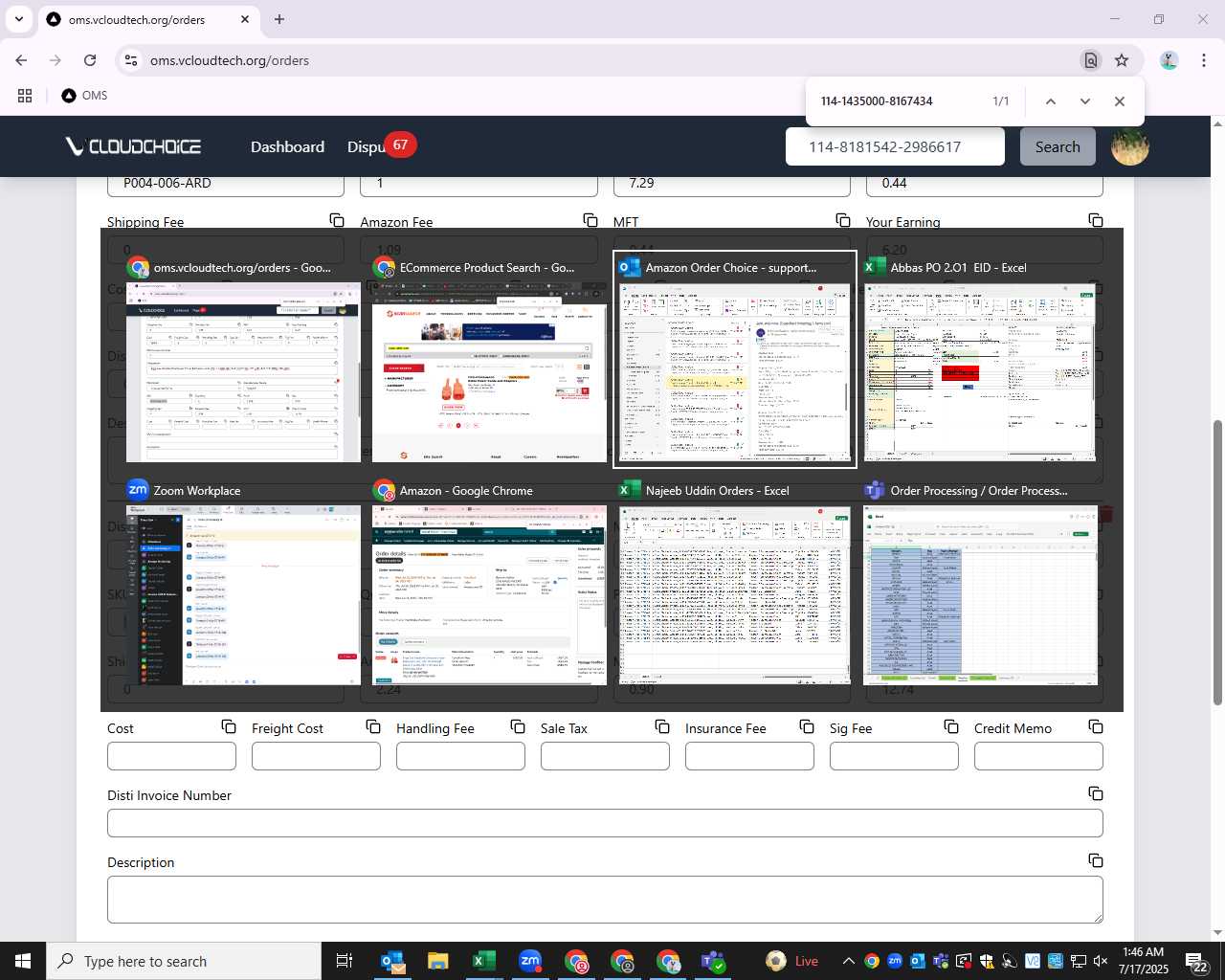Click the Sale Tax input field
Viewport: 1225px width, 980px height.
pyautogui.click(x=605, y=756)
